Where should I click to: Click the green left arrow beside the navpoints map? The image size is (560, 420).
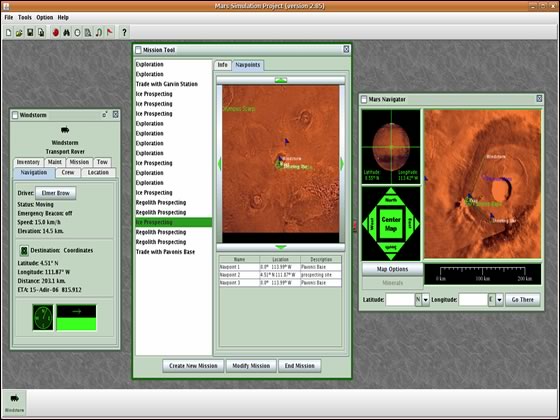219,164
